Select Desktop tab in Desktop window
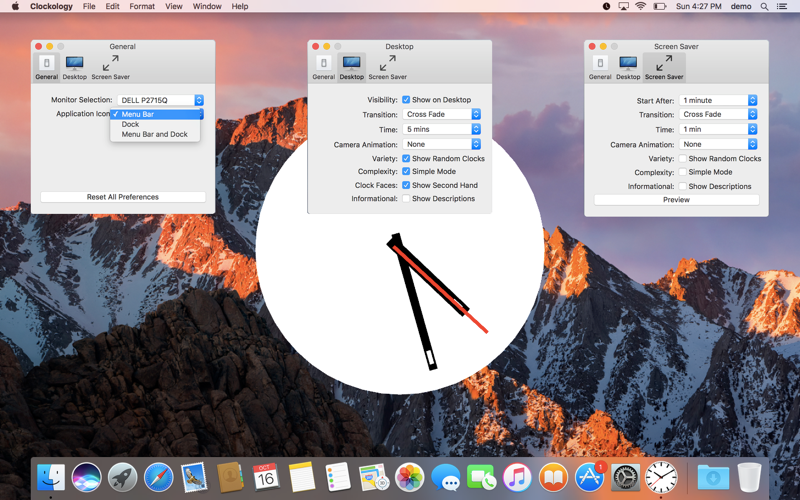This screenshot has width=800, height=500. [x=352, y=67]
